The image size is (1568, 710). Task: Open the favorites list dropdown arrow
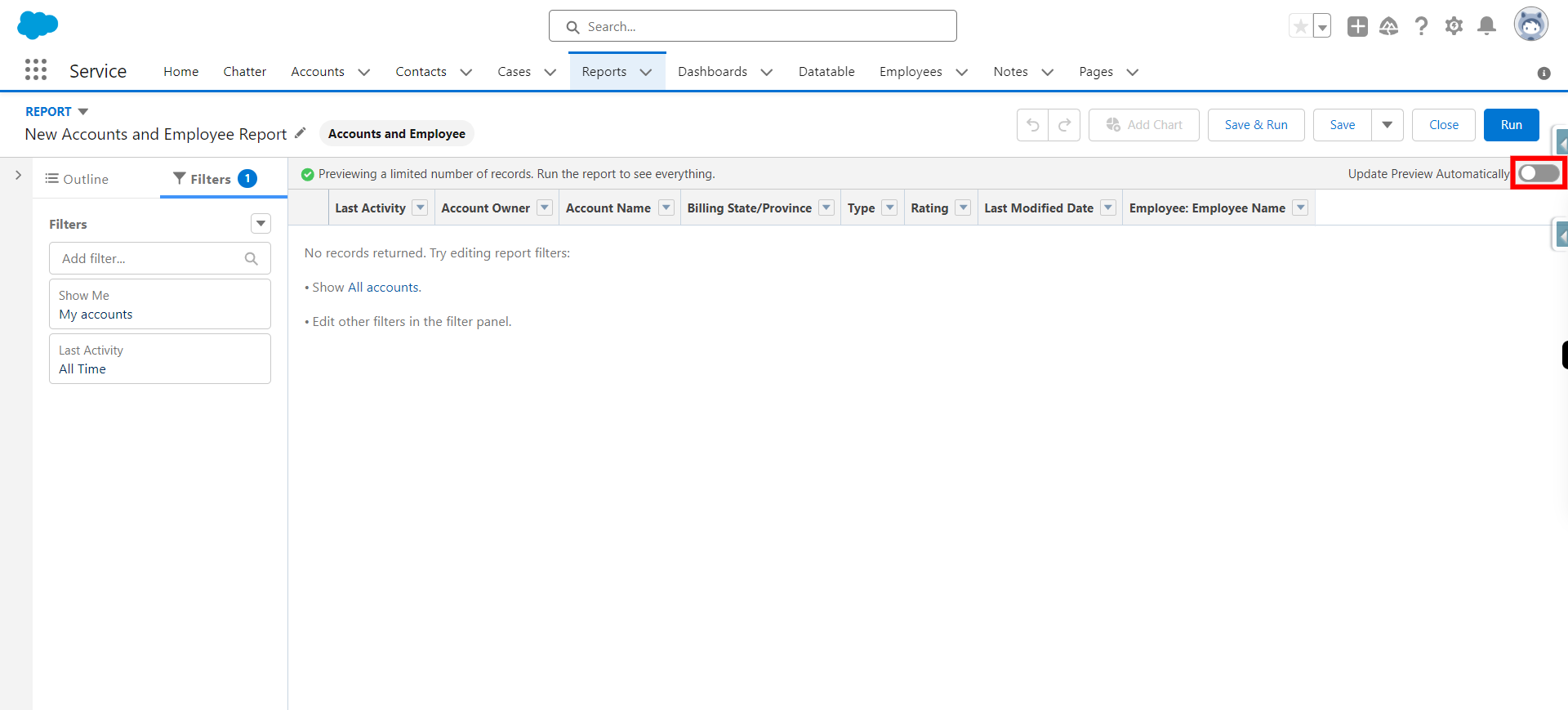[1321, 26]
